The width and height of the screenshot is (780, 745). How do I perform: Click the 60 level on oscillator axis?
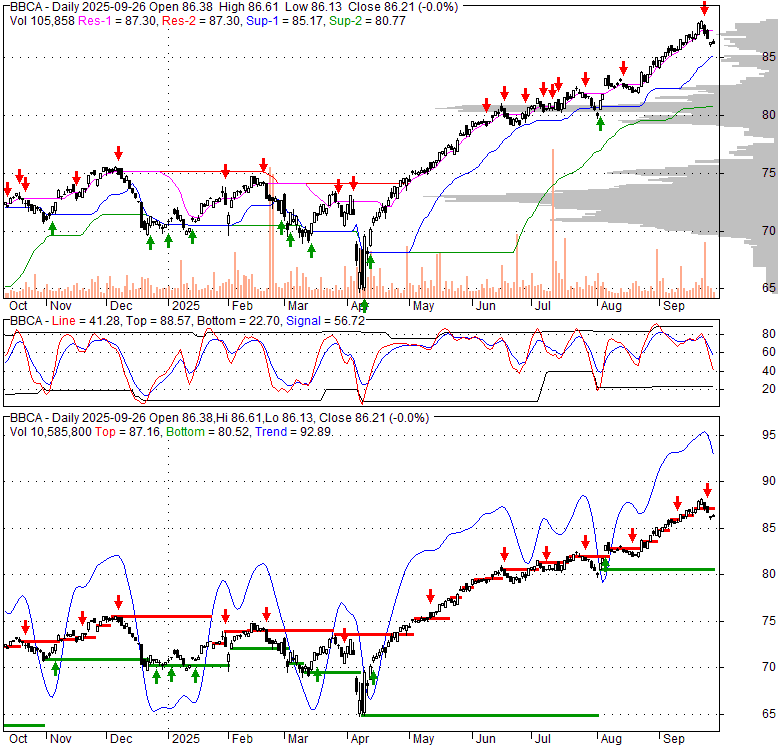(x=769, y=352)
